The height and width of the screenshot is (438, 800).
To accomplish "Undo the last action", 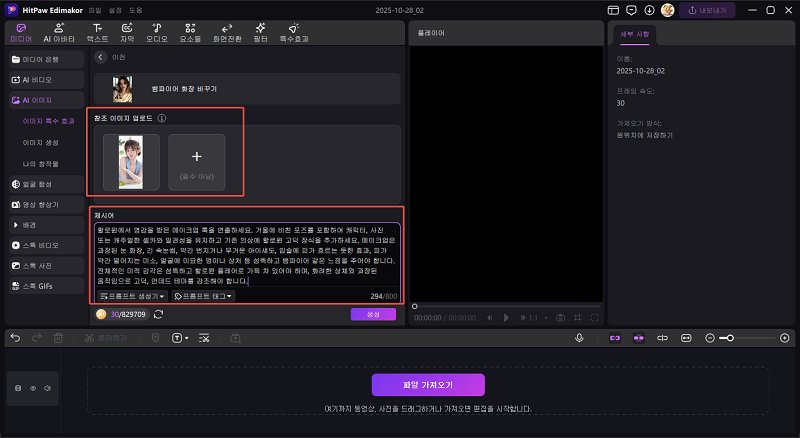I will coord(16,338).
